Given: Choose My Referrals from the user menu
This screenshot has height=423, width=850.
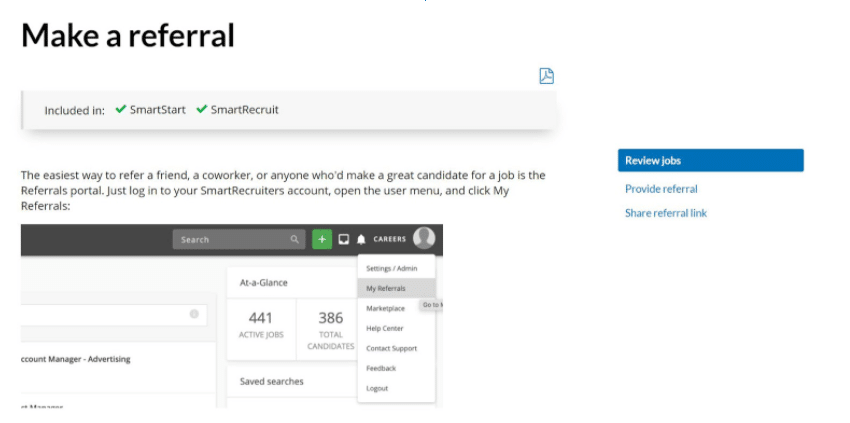Looking at the screenshot, I should 386,288.
